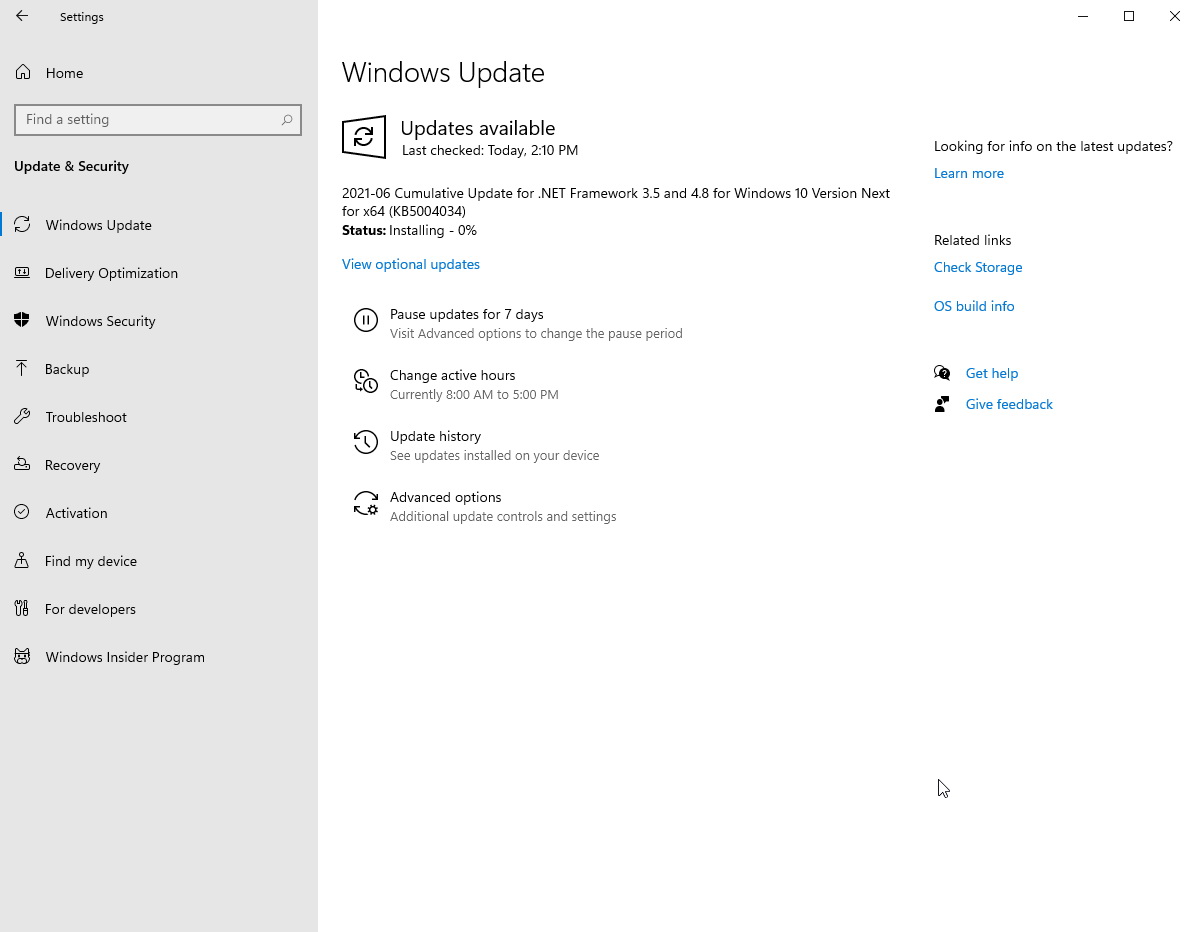Screen dimensions: 1197x932
Task: Click the Update & Security heading
Action: 71,166
